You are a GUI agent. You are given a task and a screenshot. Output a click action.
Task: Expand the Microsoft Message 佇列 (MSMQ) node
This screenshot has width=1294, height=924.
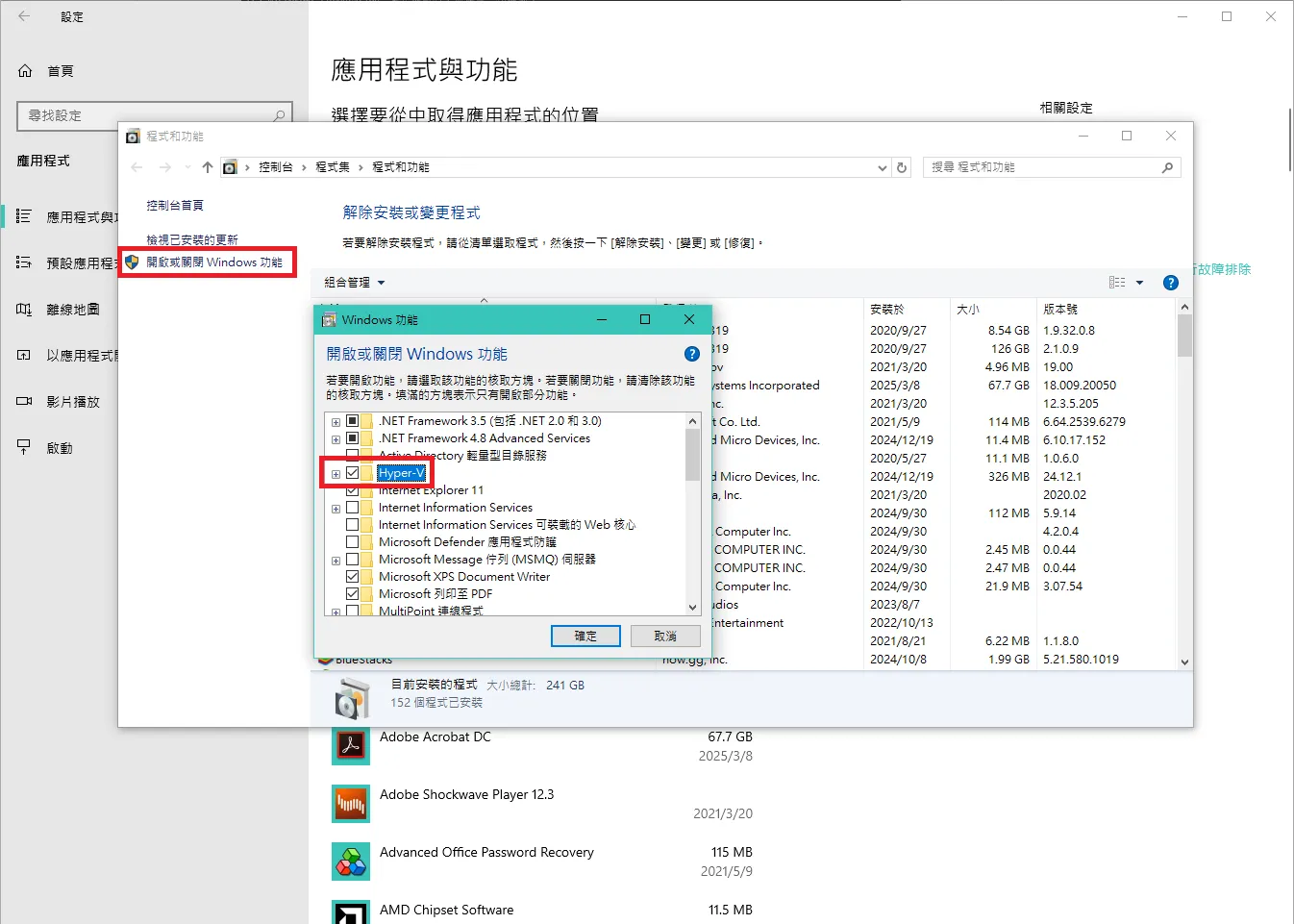click(336, 561)
